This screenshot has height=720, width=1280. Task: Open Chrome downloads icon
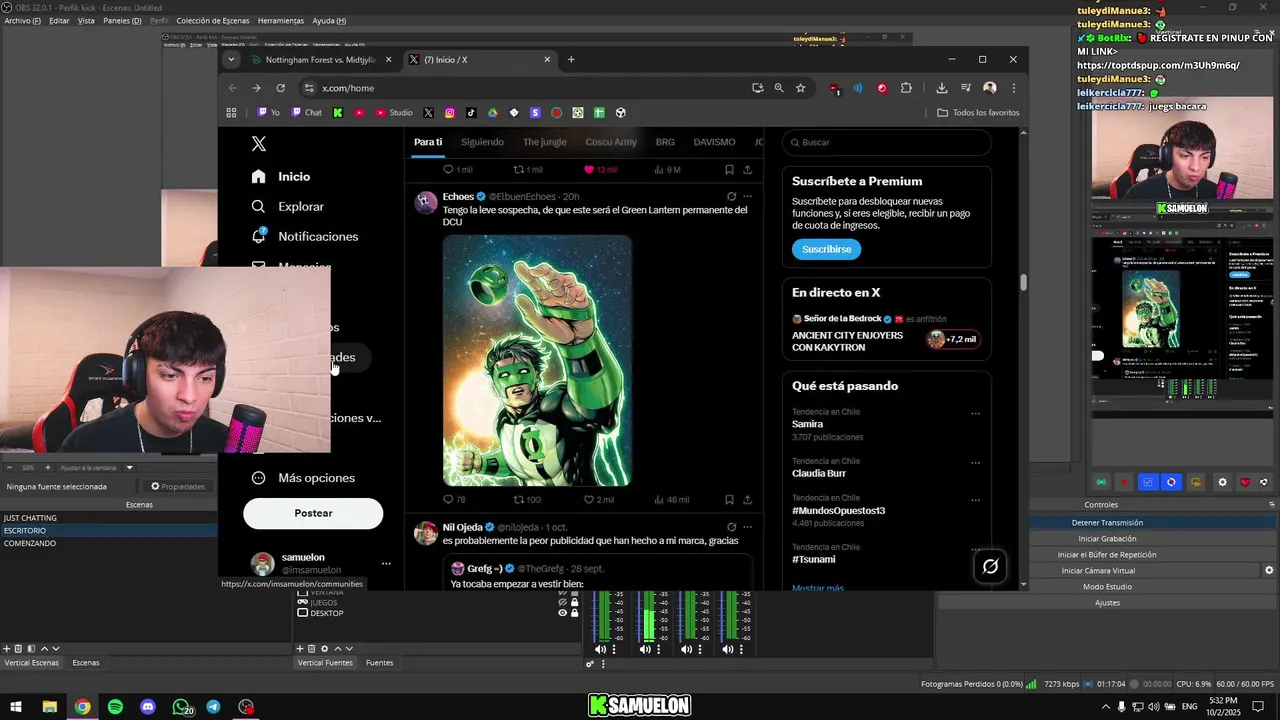pos(941,88)
